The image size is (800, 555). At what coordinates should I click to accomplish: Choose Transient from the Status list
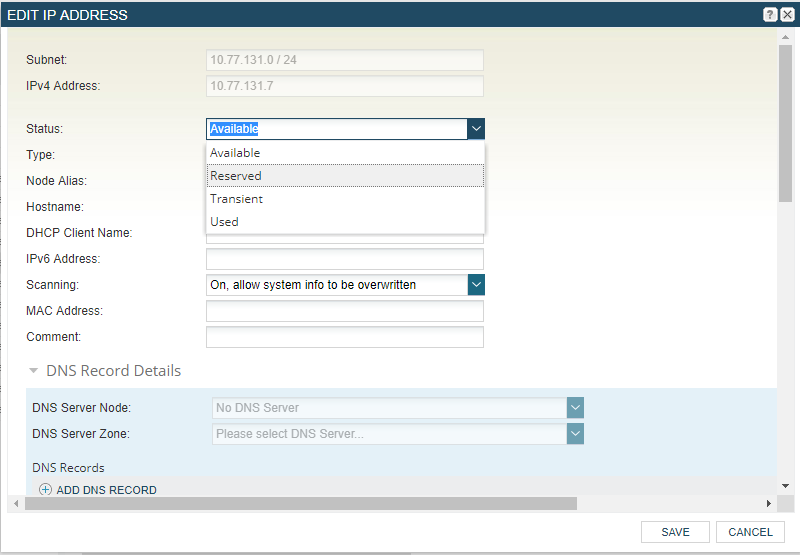(x=345, y=198)
